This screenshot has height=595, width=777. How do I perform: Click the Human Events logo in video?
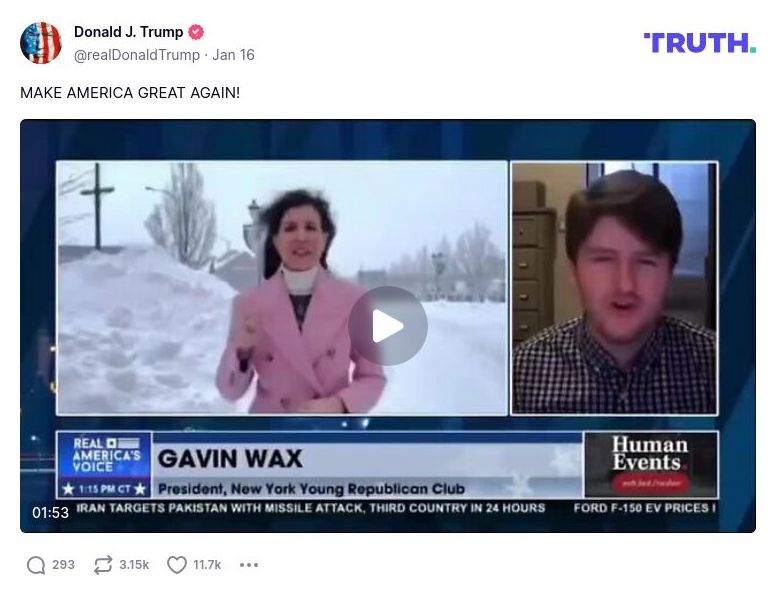tap(651, 464)
